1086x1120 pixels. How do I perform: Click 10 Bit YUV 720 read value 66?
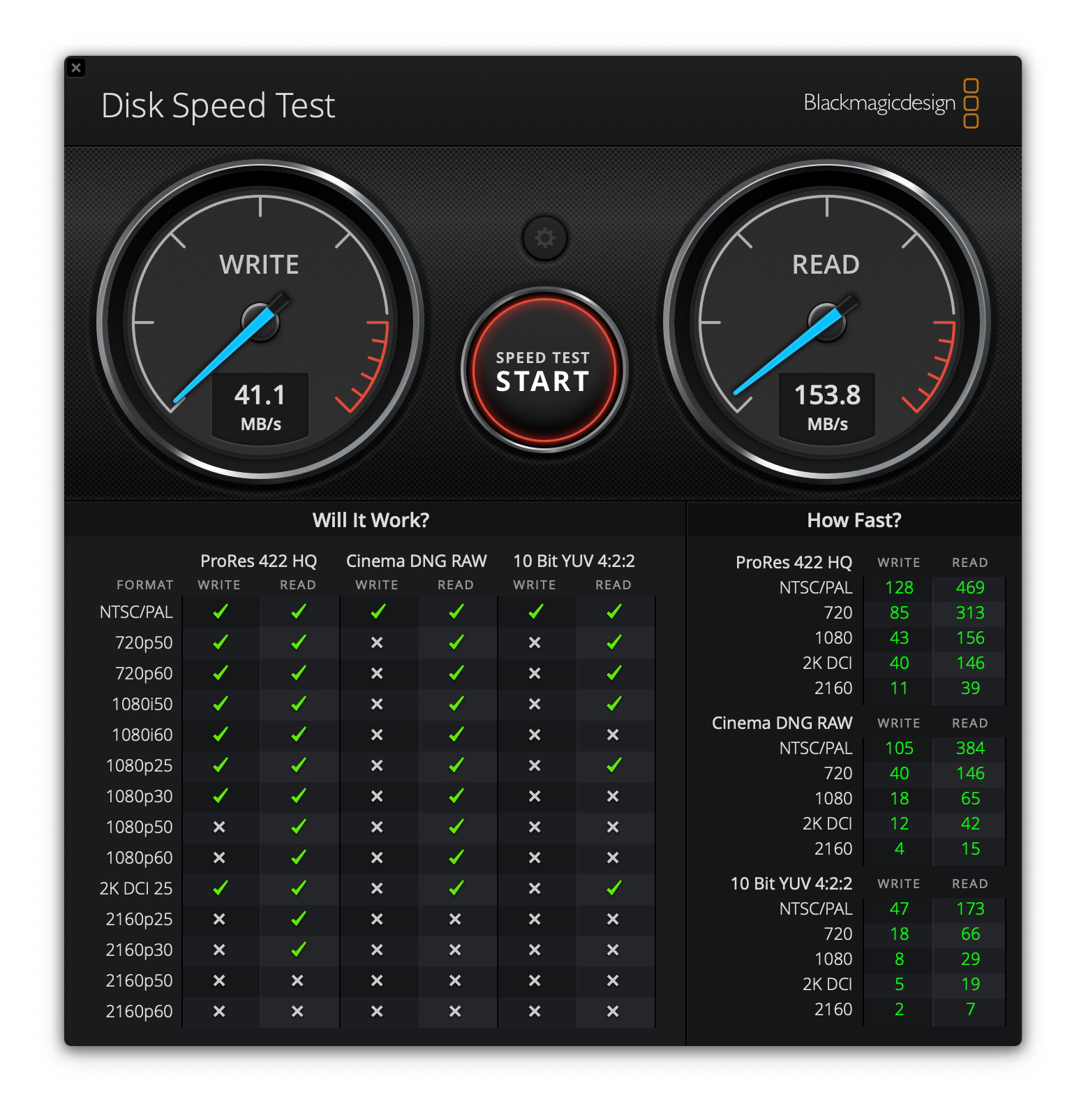point(970,934)
